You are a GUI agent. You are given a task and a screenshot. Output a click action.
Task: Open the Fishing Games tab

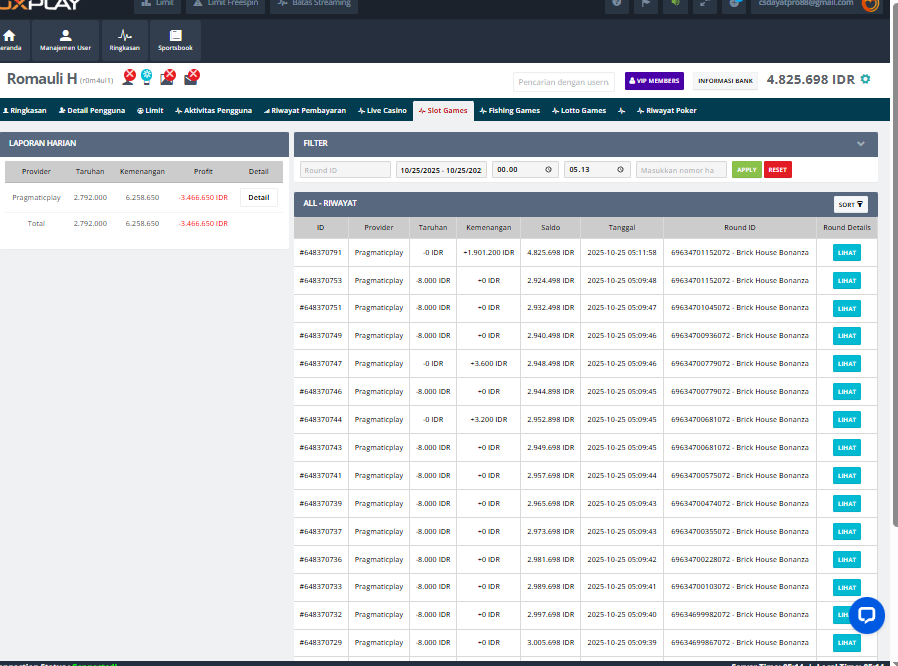[510, 111]
